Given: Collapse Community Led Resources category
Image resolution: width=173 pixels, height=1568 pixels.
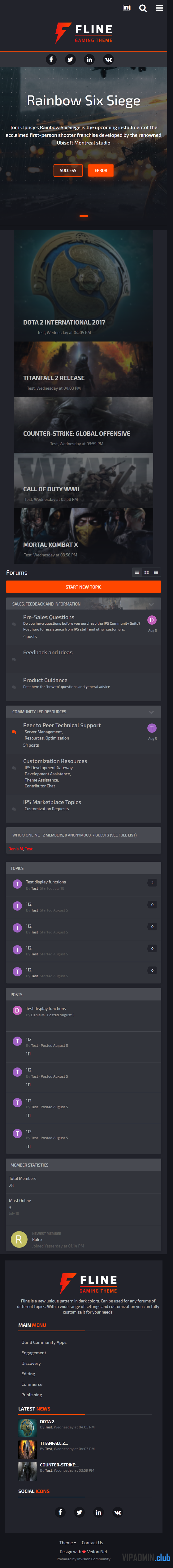Looking at the screenshot, I should point(151,711).
